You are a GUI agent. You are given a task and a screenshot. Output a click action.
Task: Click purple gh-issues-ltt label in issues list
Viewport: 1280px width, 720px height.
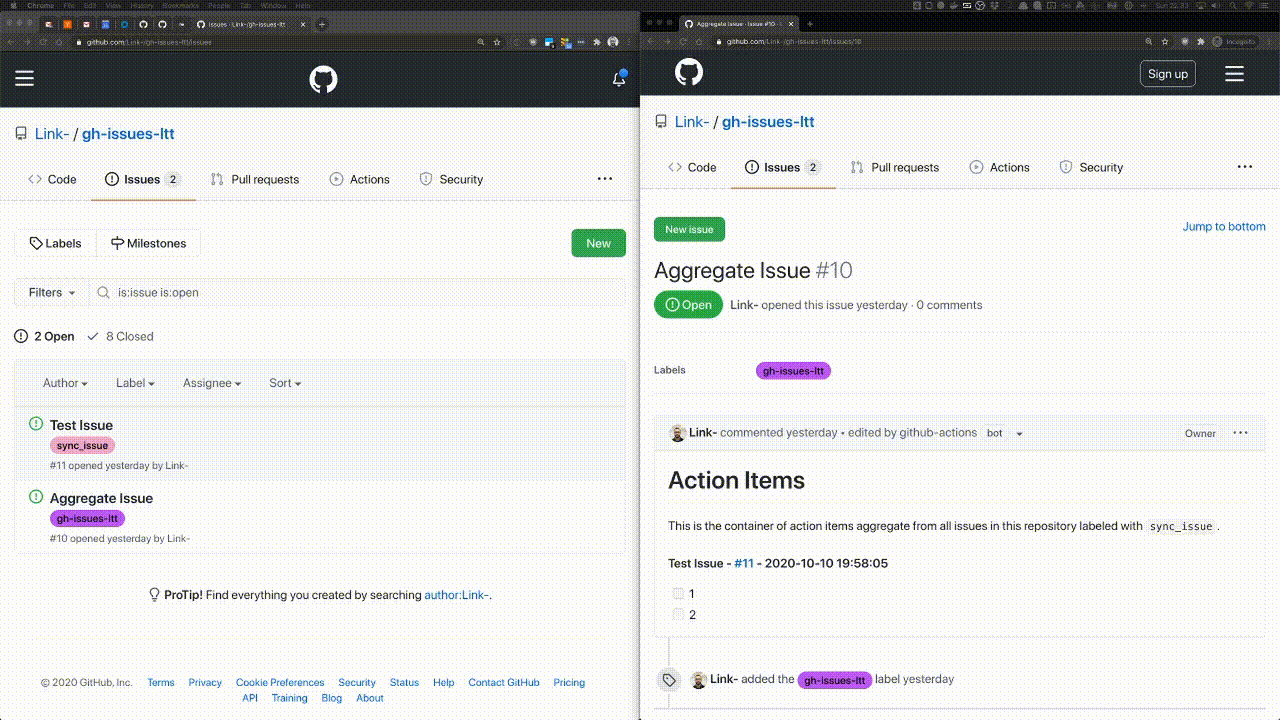[x=87, y=519]
